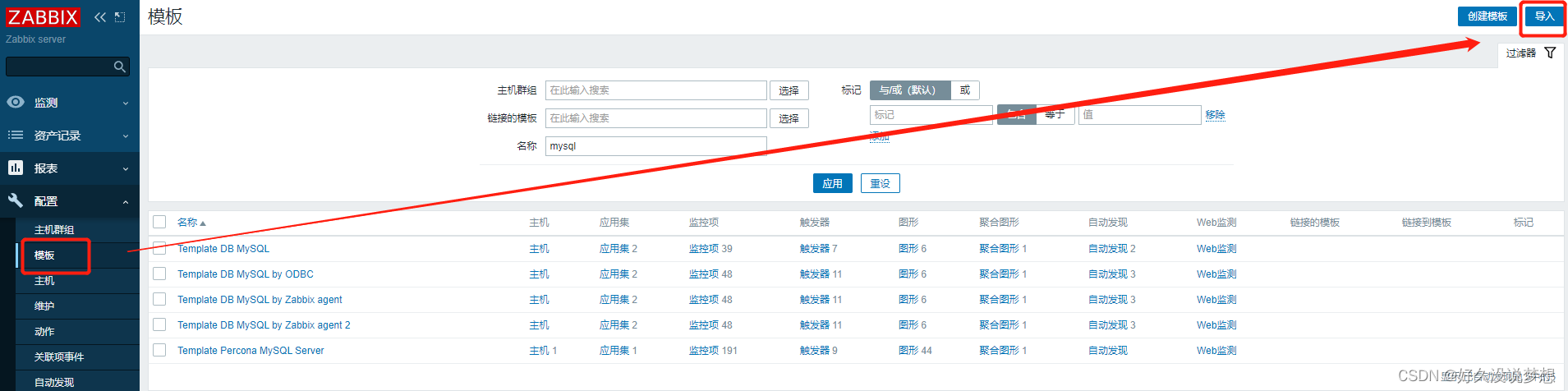The image size is (1568, 391).
Task: Open 主机 in the sidebar
Action: tap(44, 281)
